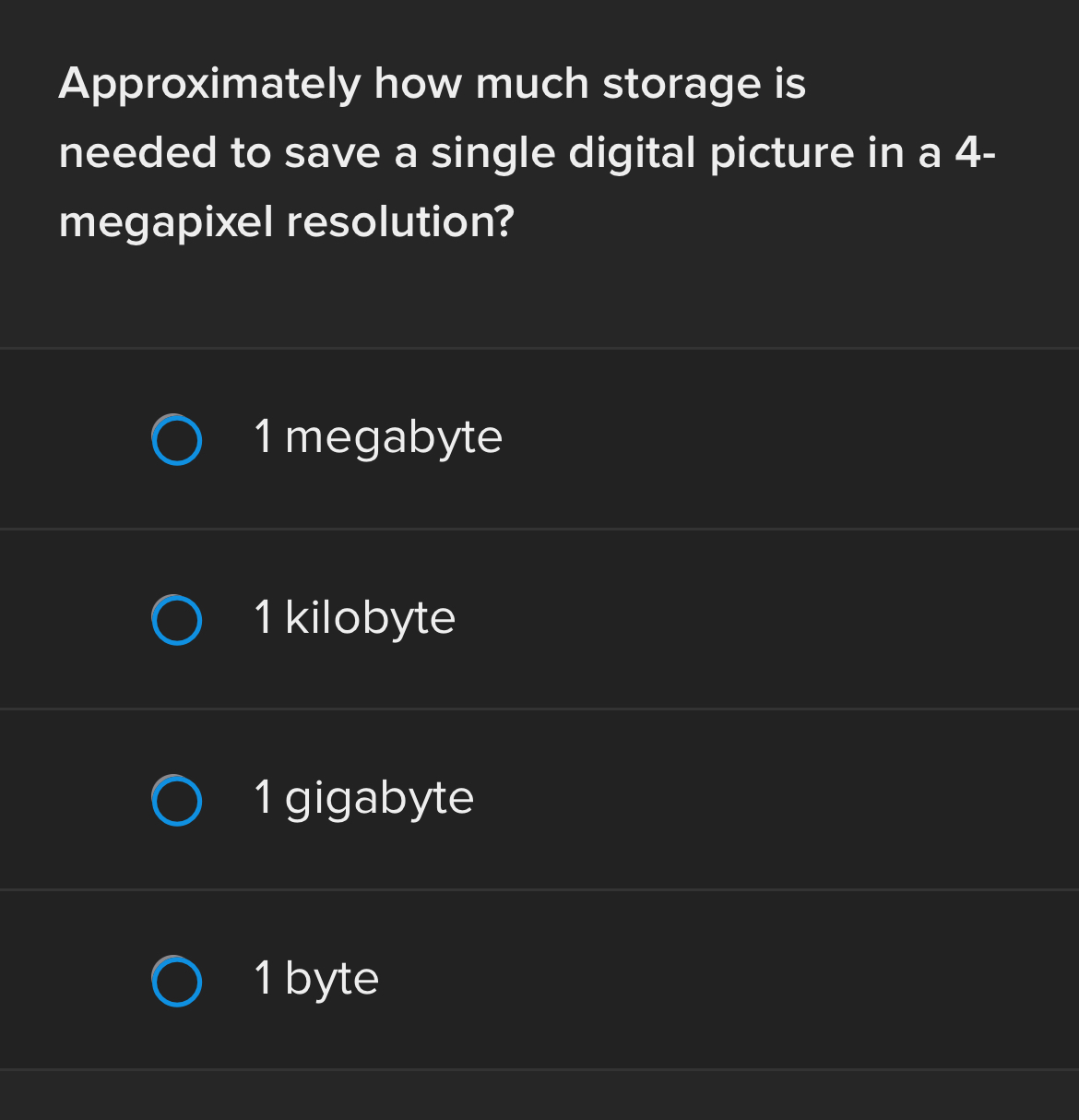Click the word "storage" in the question
The height and width of the screenshot is (1120, 1079).
(682, 84)
